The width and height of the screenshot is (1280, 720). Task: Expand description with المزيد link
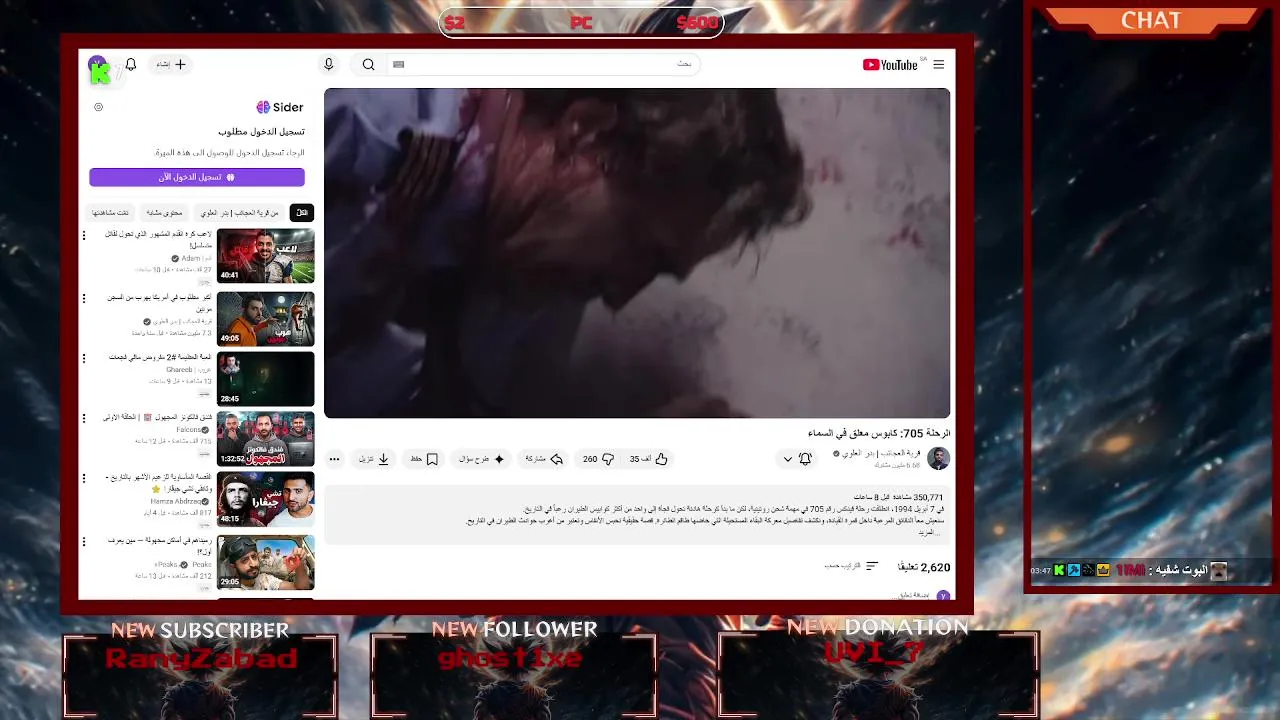coord(929,532)
